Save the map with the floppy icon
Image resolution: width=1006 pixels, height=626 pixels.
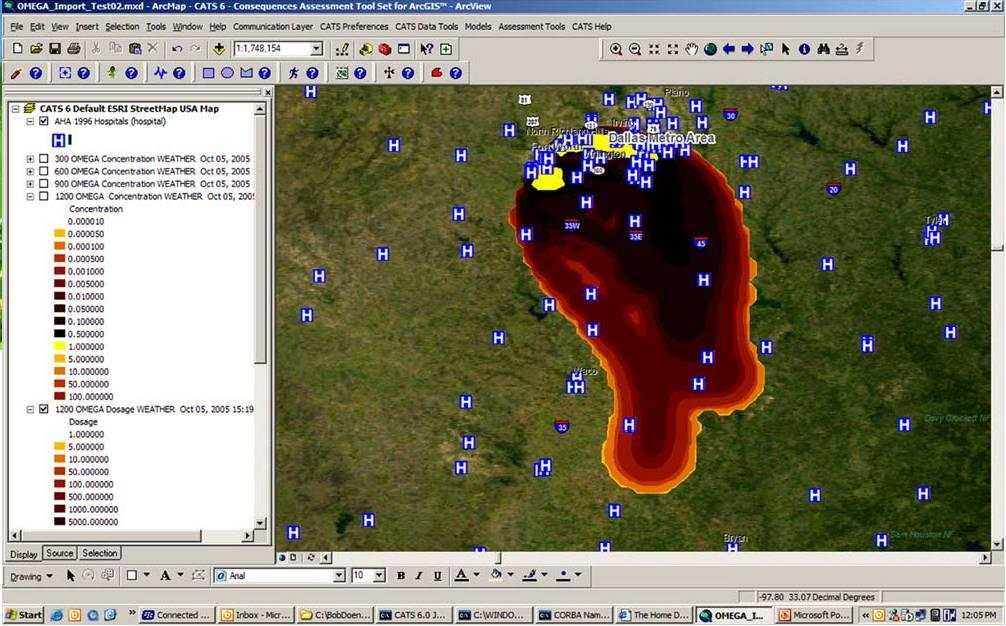(x=55, y=49)
